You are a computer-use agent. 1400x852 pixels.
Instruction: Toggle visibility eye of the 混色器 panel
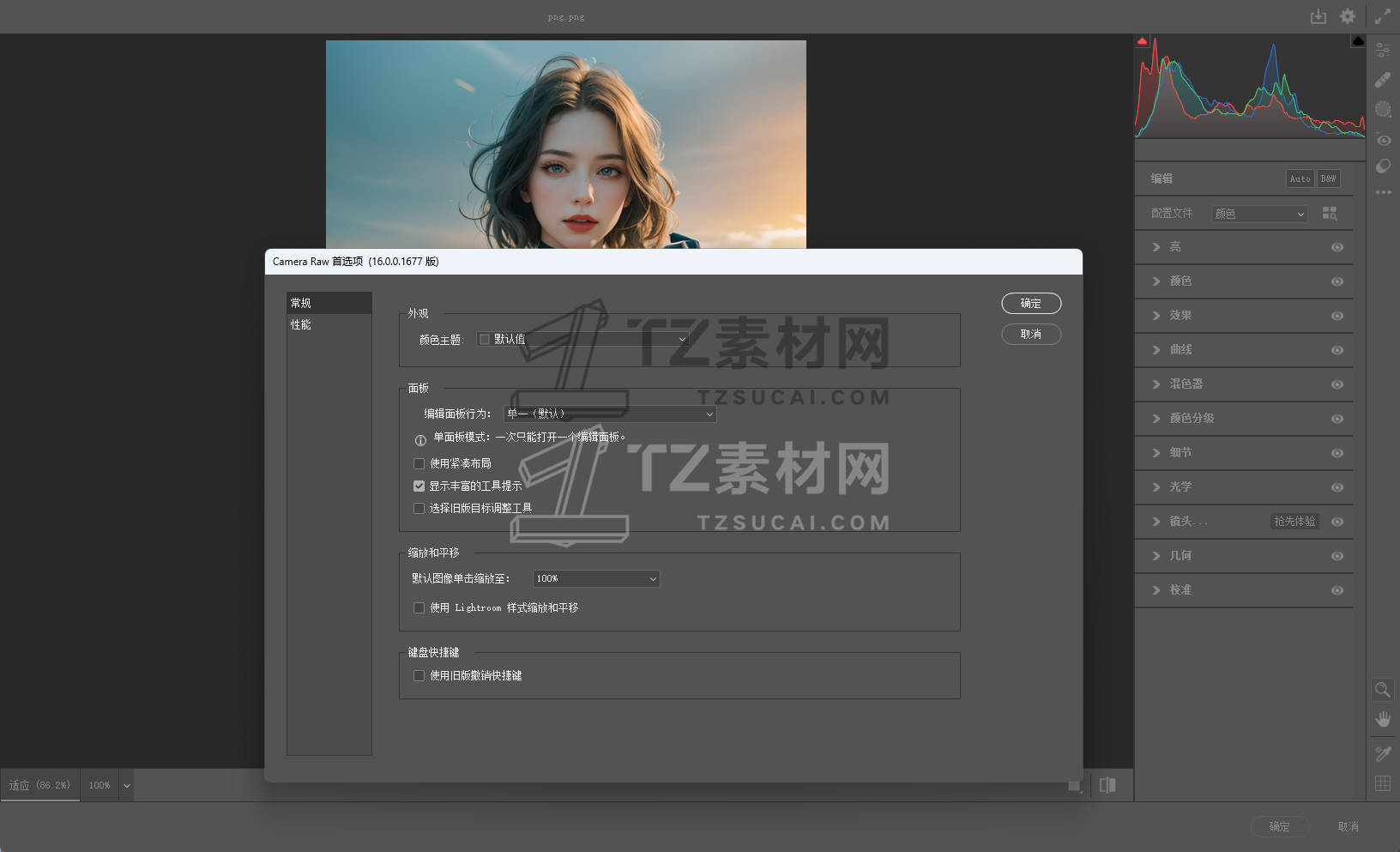[1337, 384]
